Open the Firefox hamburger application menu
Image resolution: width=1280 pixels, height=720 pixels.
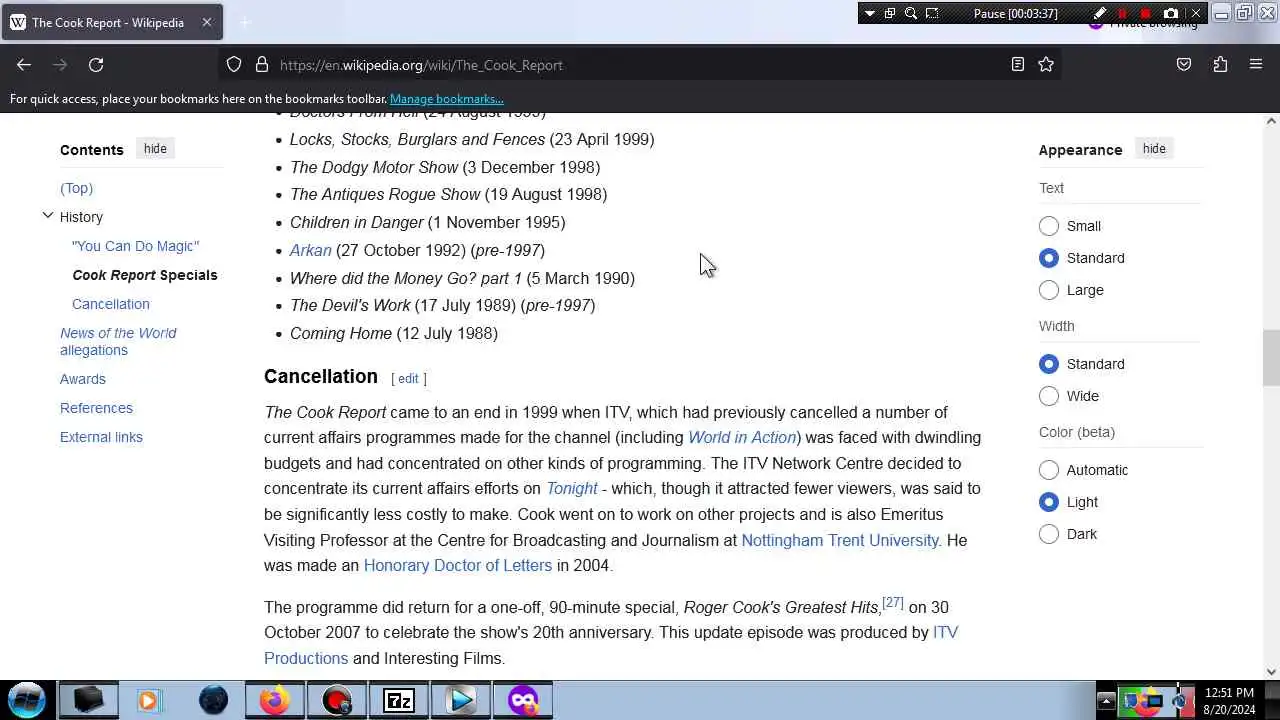[1256, 65]
